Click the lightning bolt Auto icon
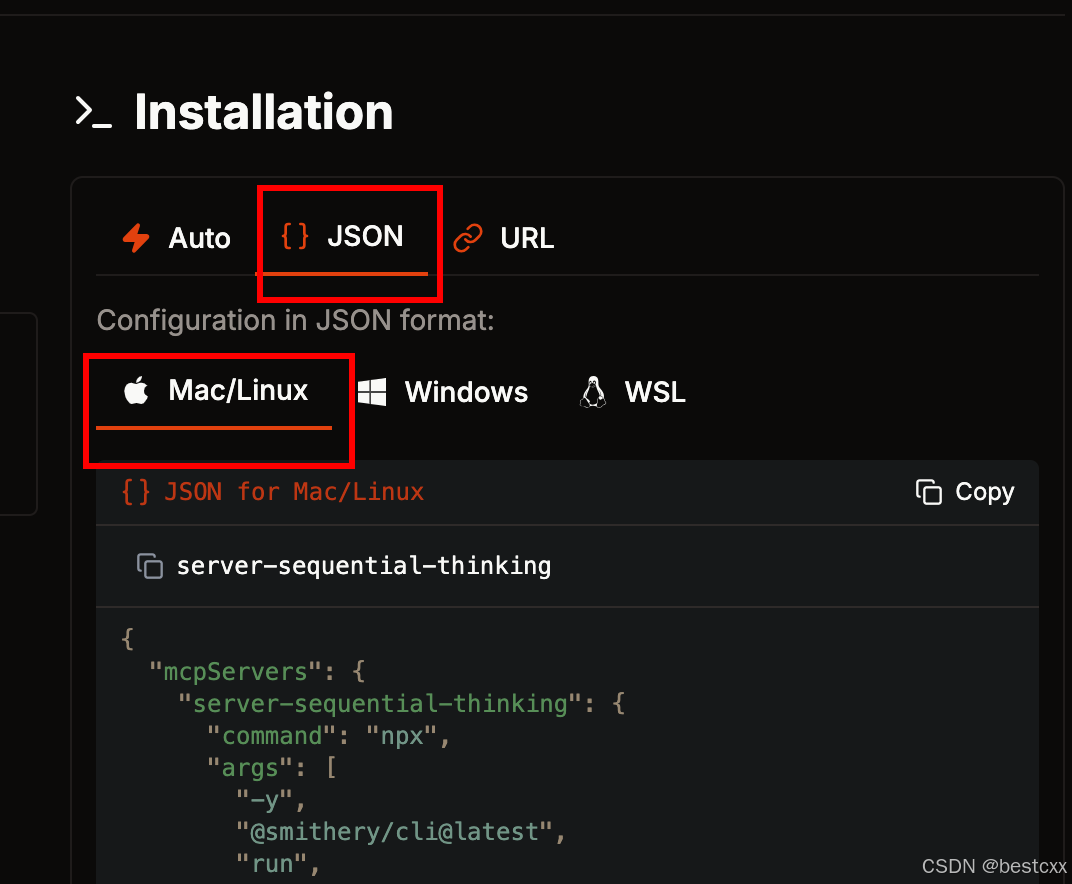The image size is (1072, 884). click(136, 238)
